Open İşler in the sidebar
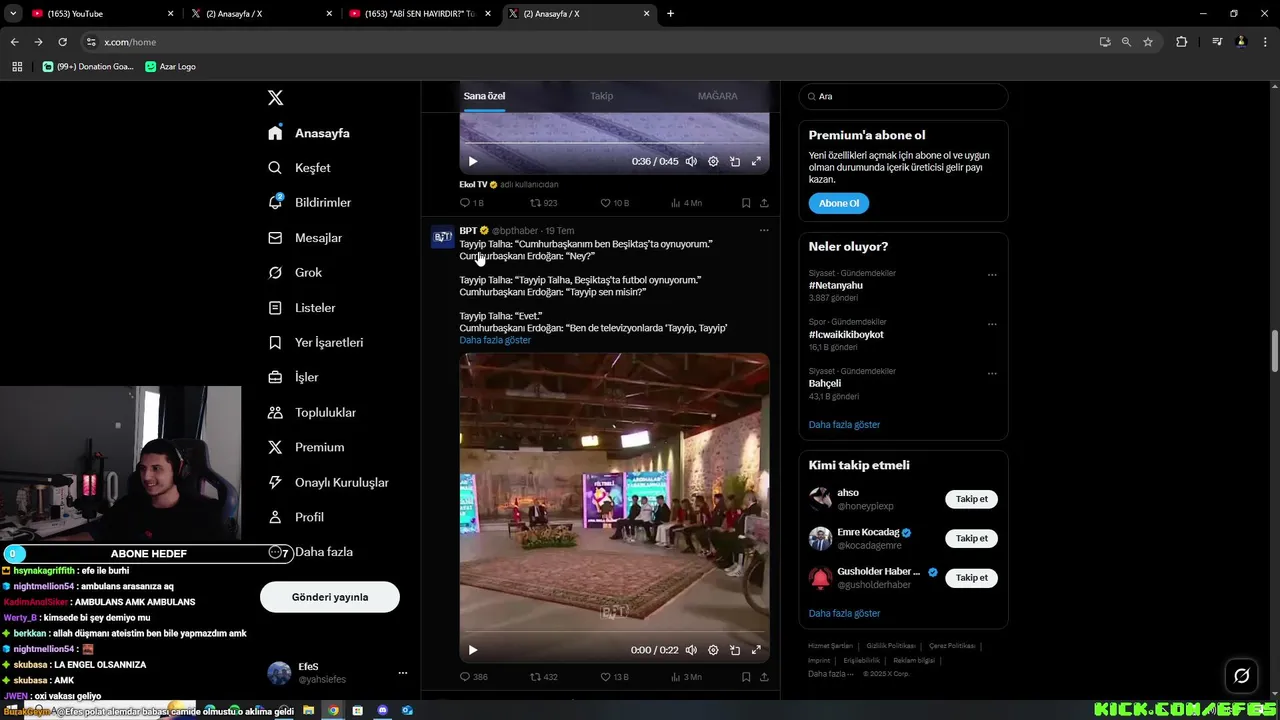1280x720 pixels. tap(293, 377)
